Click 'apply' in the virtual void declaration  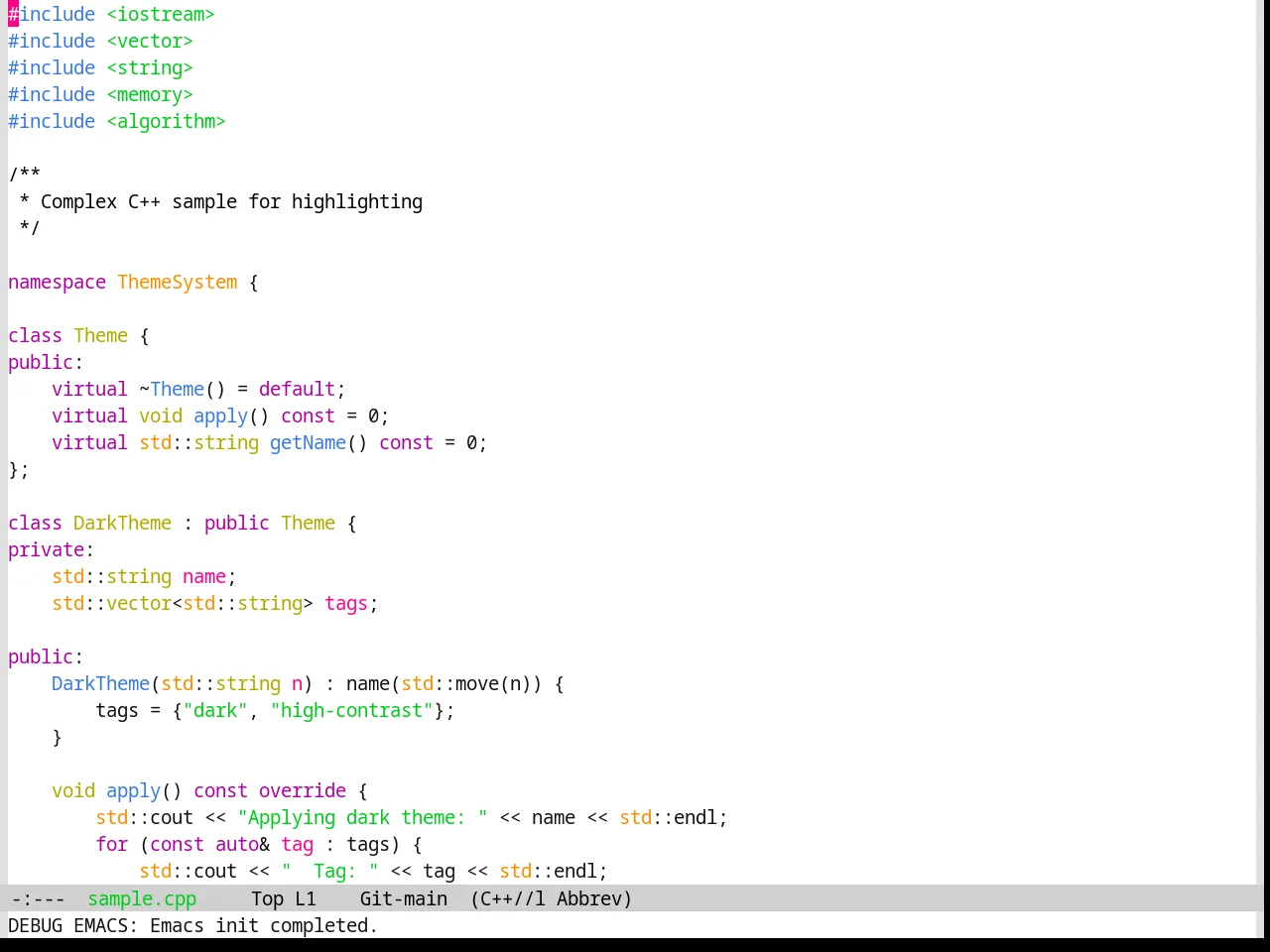tap(220, 416)
